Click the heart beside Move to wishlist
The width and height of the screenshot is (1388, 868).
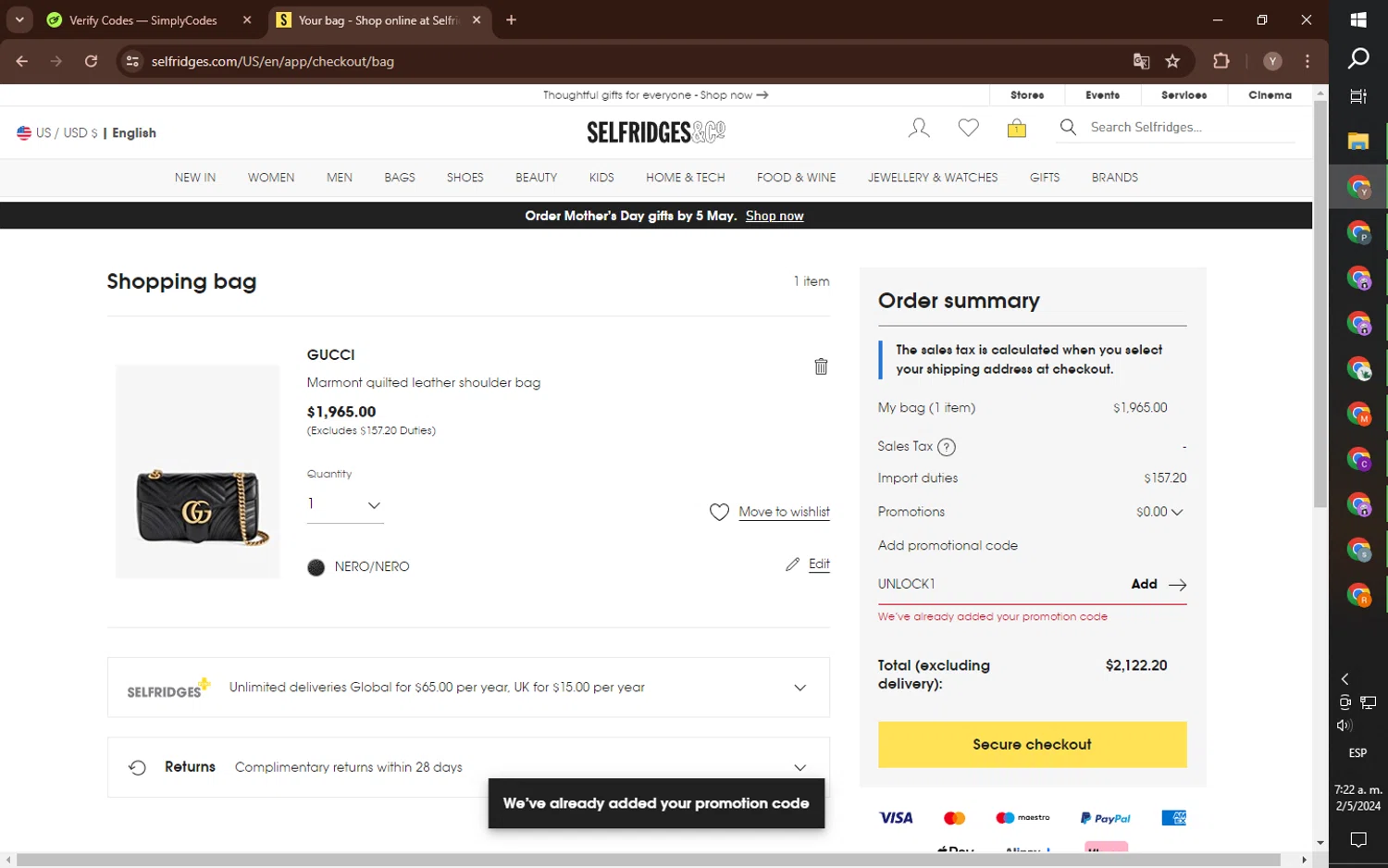[719, 512]
